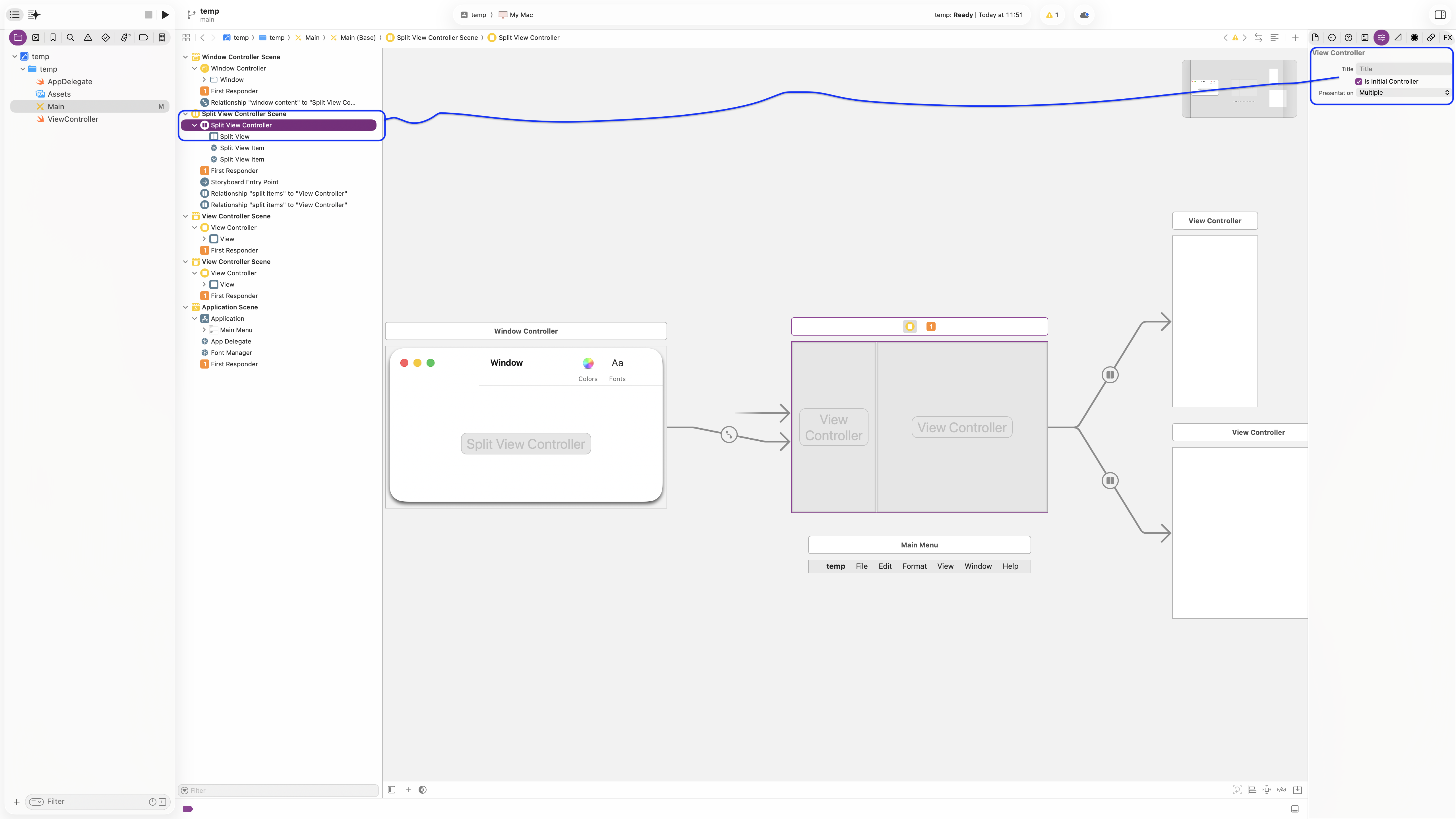Open the Quick Help inspector icon

tap(1348, 37)
